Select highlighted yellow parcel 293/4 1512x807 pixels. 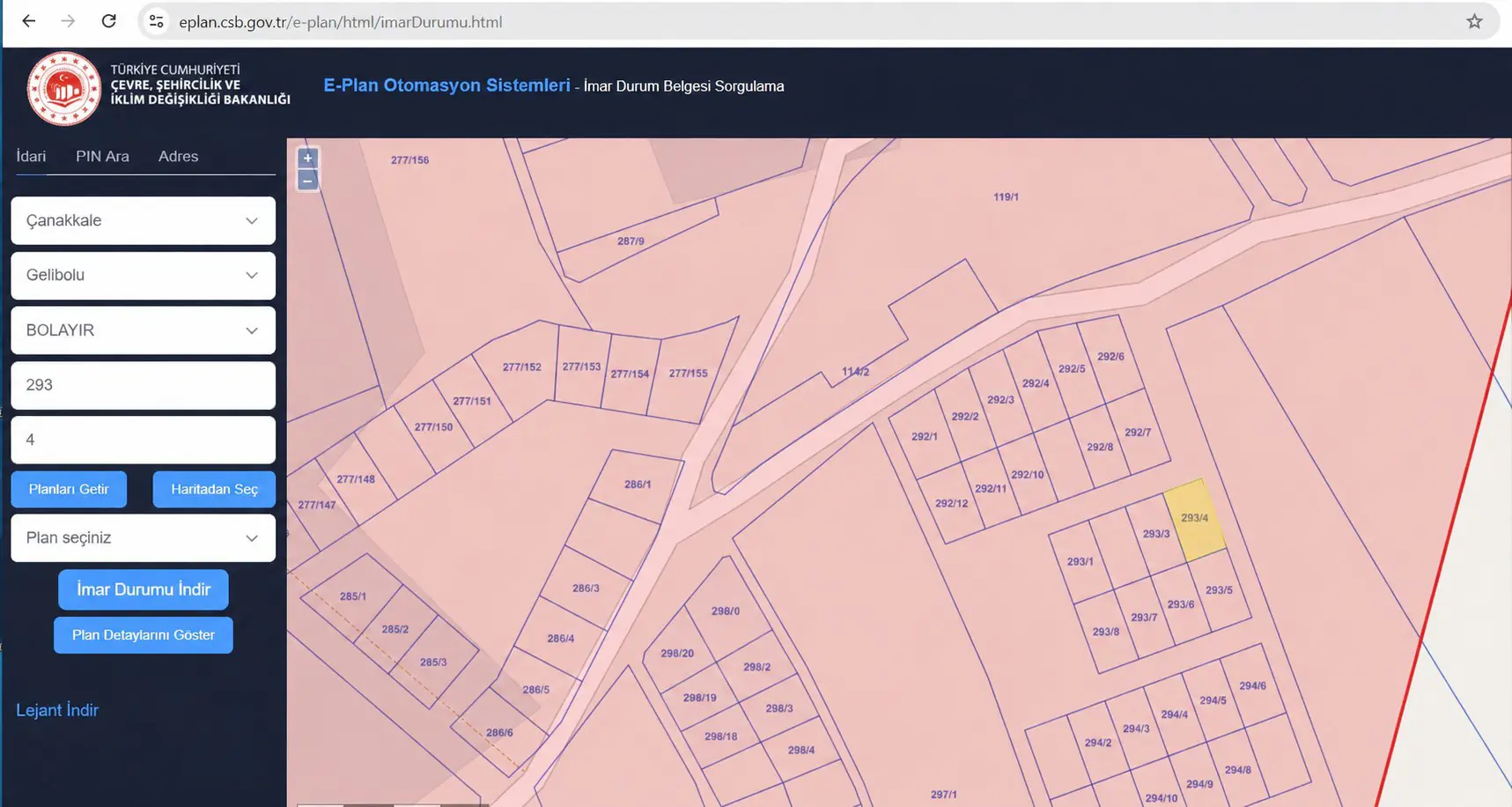[1195, 520]
